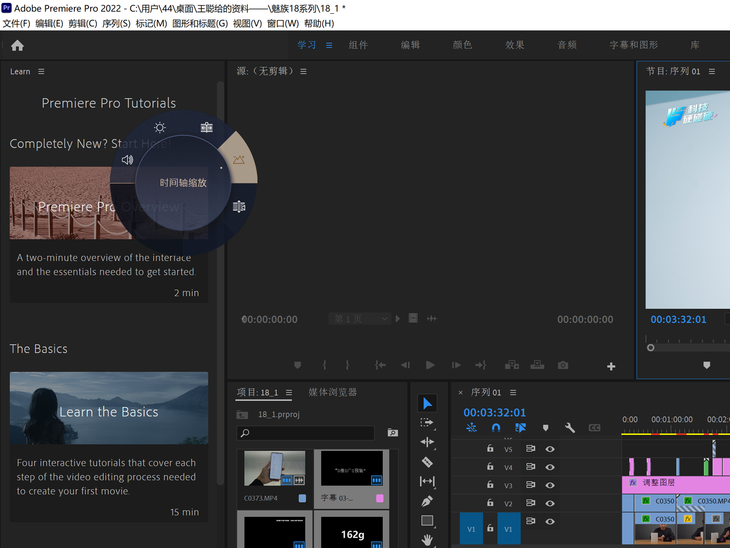Screen dimensions: 730x548
Task: Select the Razor tool
Action: pyautogui.click(x=427, y=461)
